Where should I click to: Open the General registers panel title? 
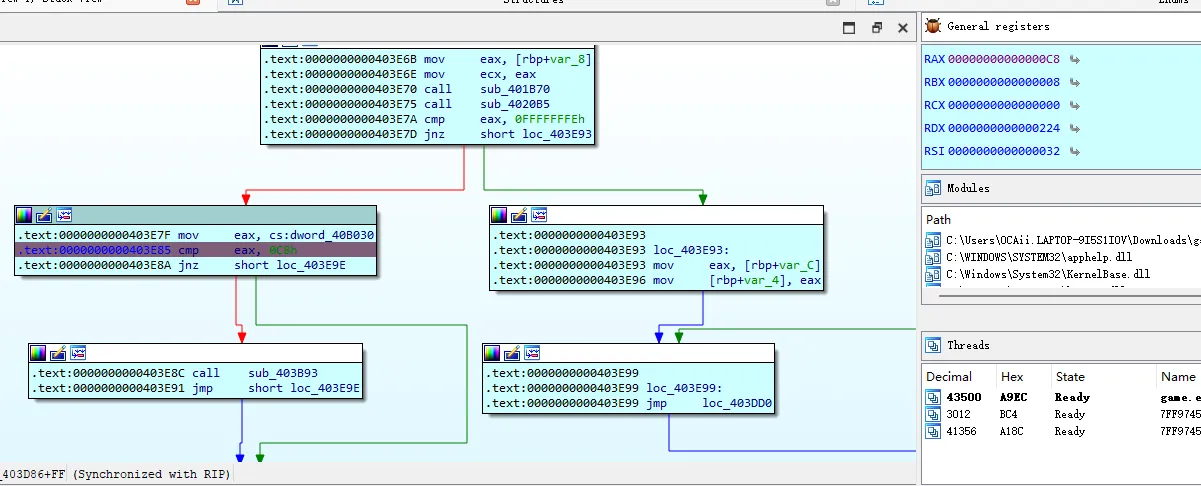coord(998,27)
